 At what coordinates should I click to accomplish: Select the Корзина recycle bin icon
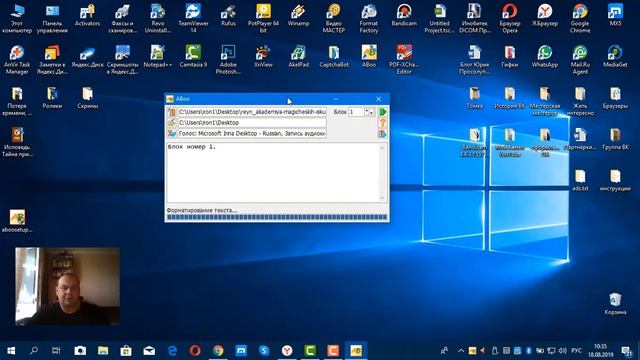pyautogui.click(x=615, y=304)
